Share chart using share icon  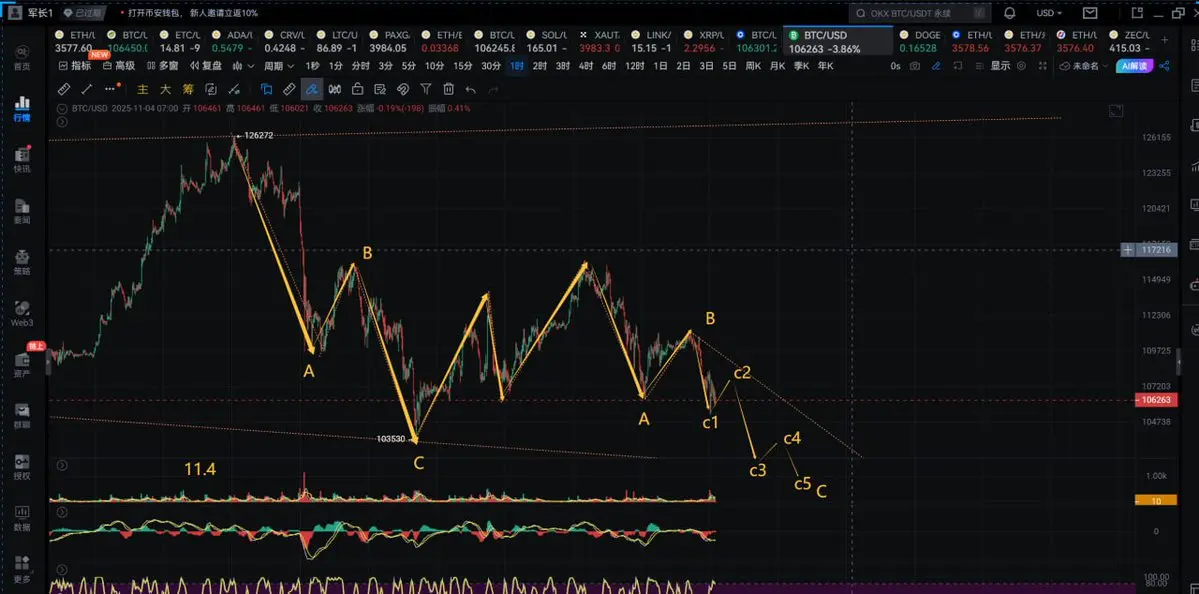1165,66
